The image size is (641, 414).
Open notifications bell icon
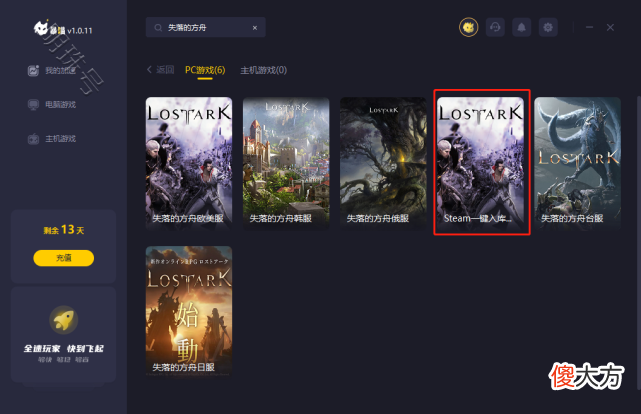click(x=522, y=27)
